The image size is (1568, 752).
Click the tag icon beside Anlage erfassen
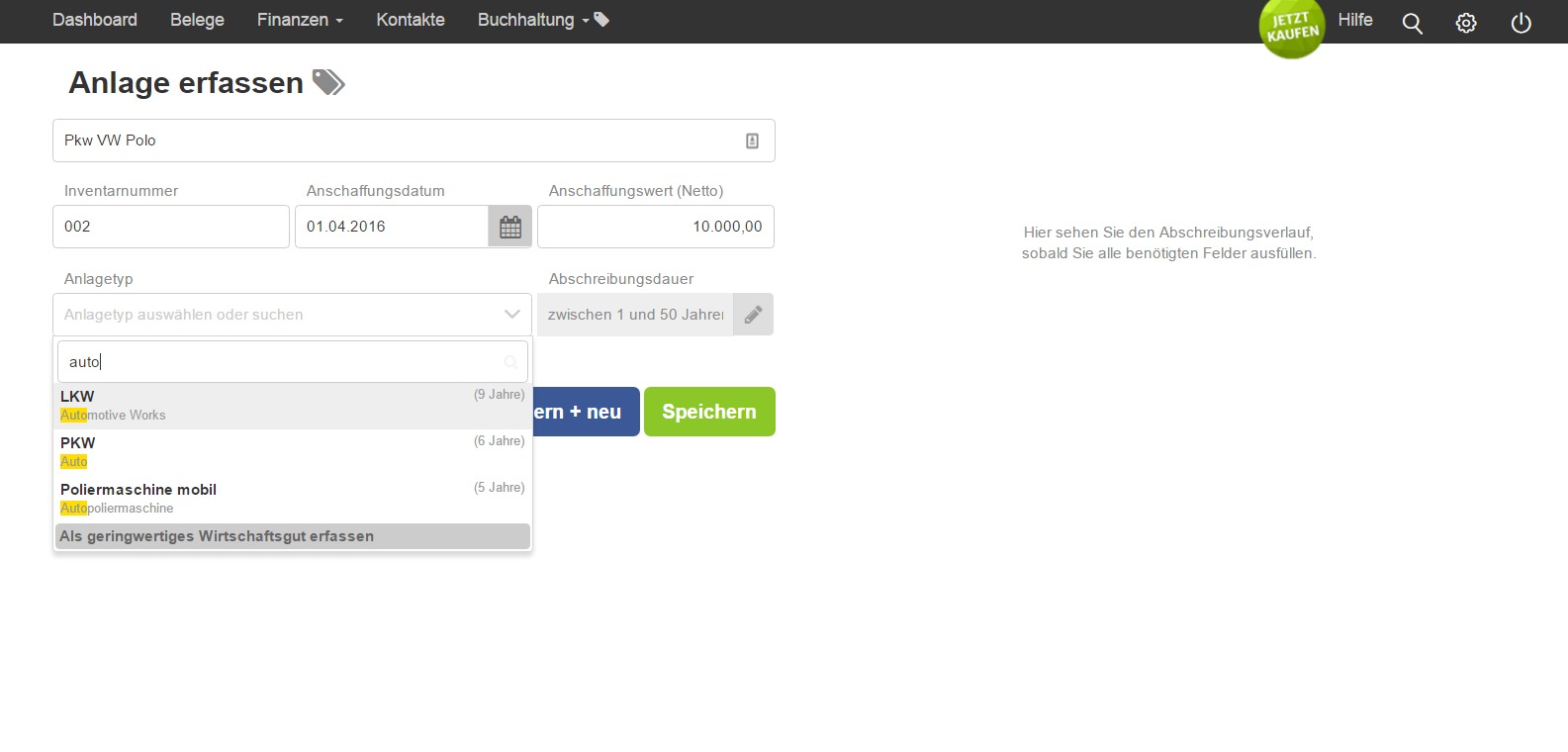point(328,83)
